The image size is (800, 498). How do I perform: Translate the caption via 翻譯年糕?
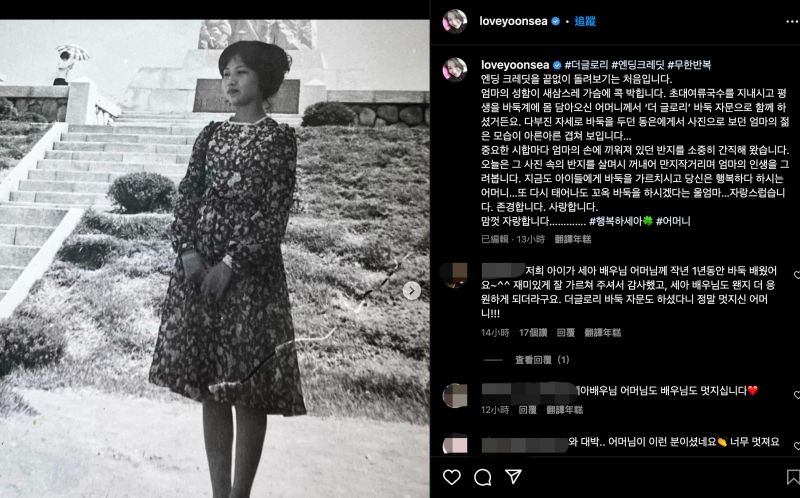[573, 239]
